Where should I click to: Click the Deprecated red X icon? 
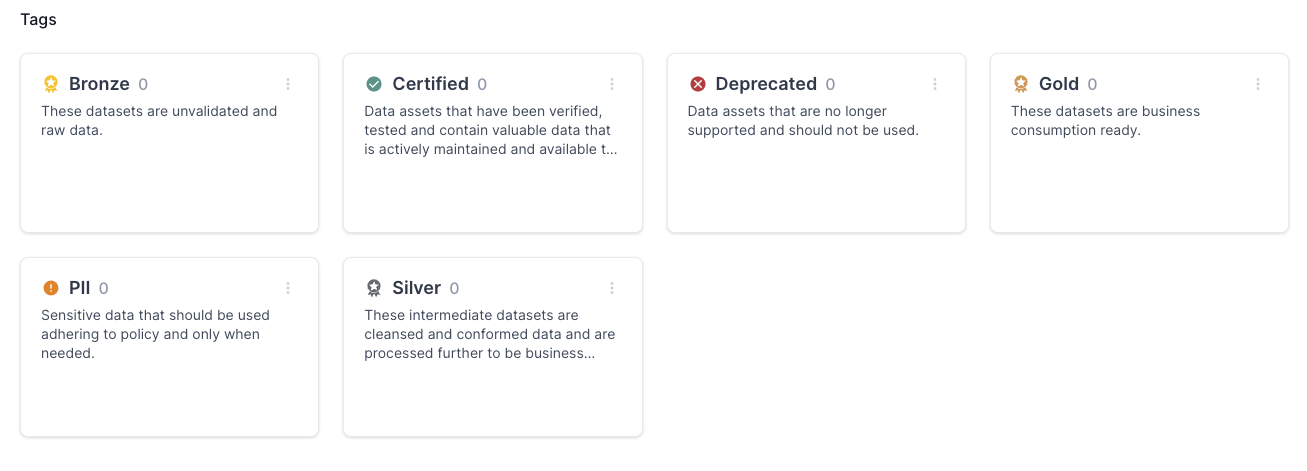pos(698,84)
